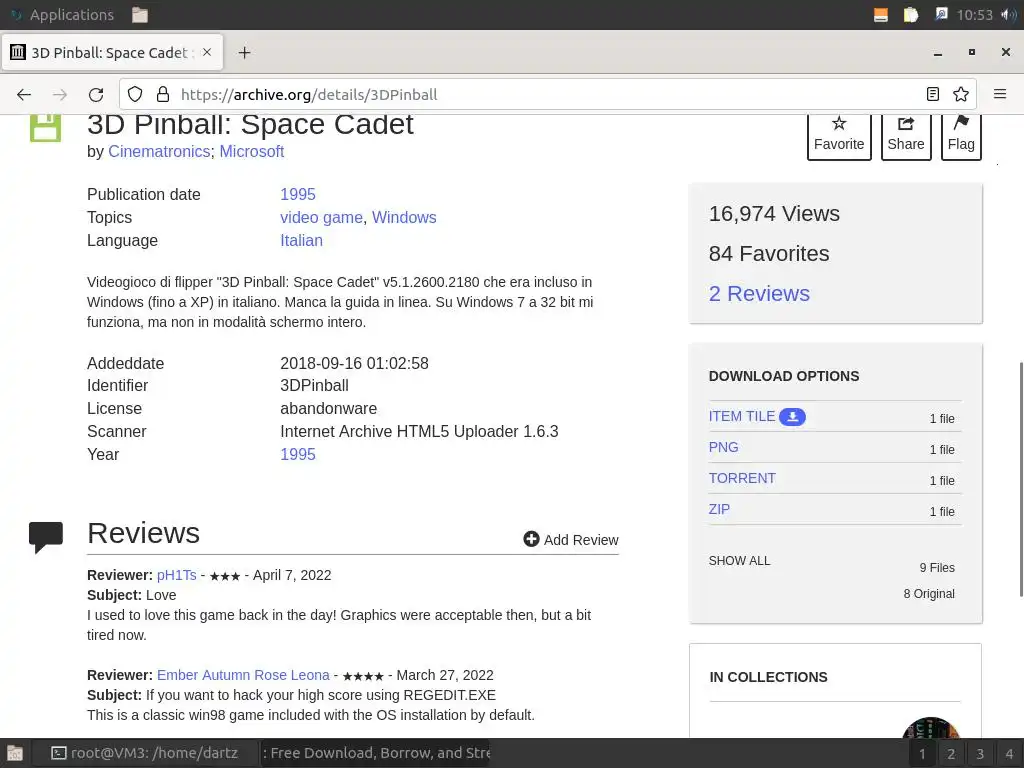Click the orange tray icon in top panel
This screenshot has width=1024, height=768.
coord(880,15)
